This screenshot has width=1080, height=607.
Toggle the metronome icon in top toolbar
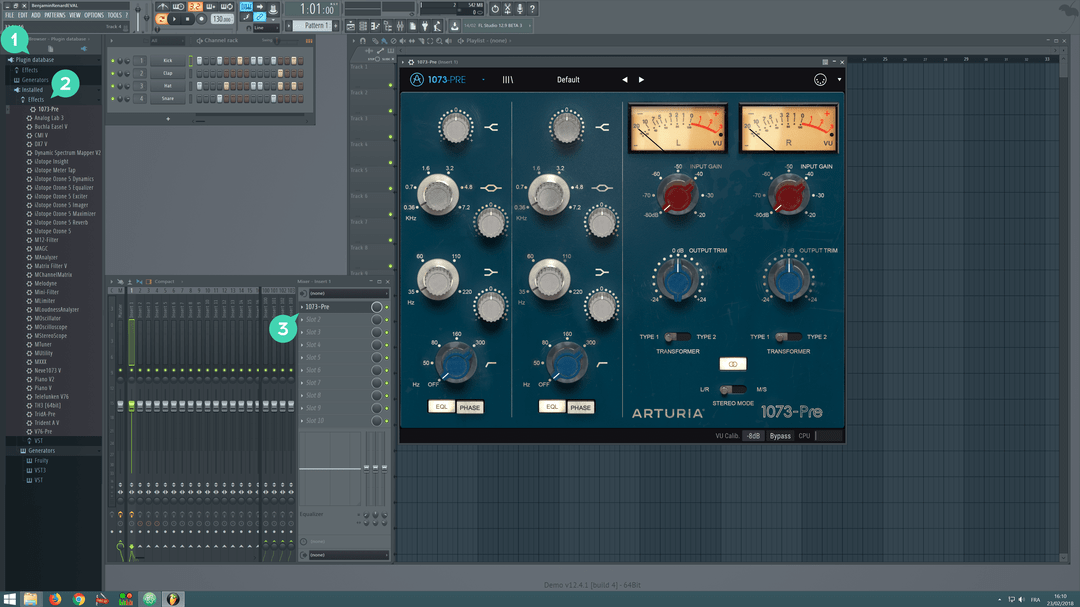162,6
